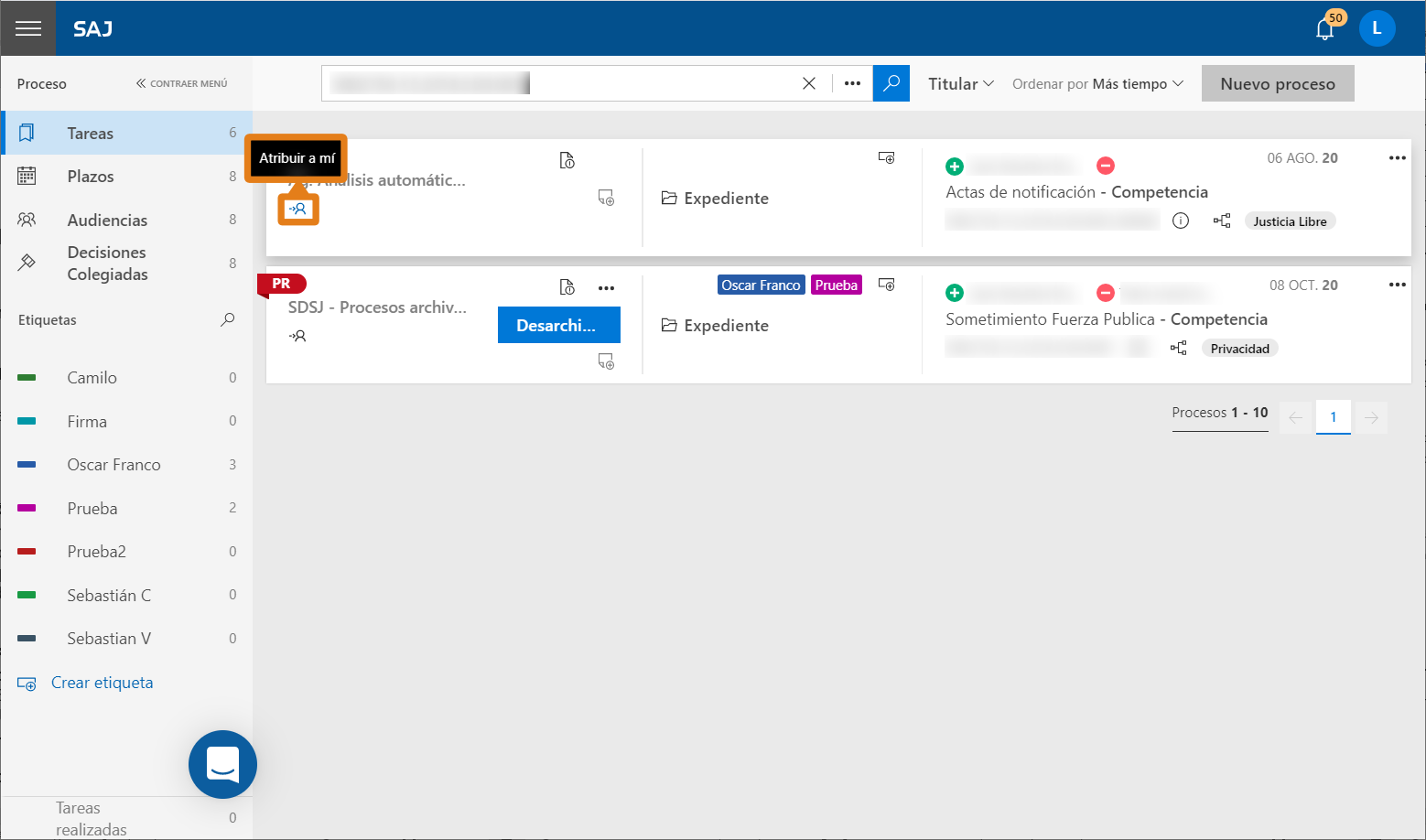Go to next page arrow

coord(1371,417)
